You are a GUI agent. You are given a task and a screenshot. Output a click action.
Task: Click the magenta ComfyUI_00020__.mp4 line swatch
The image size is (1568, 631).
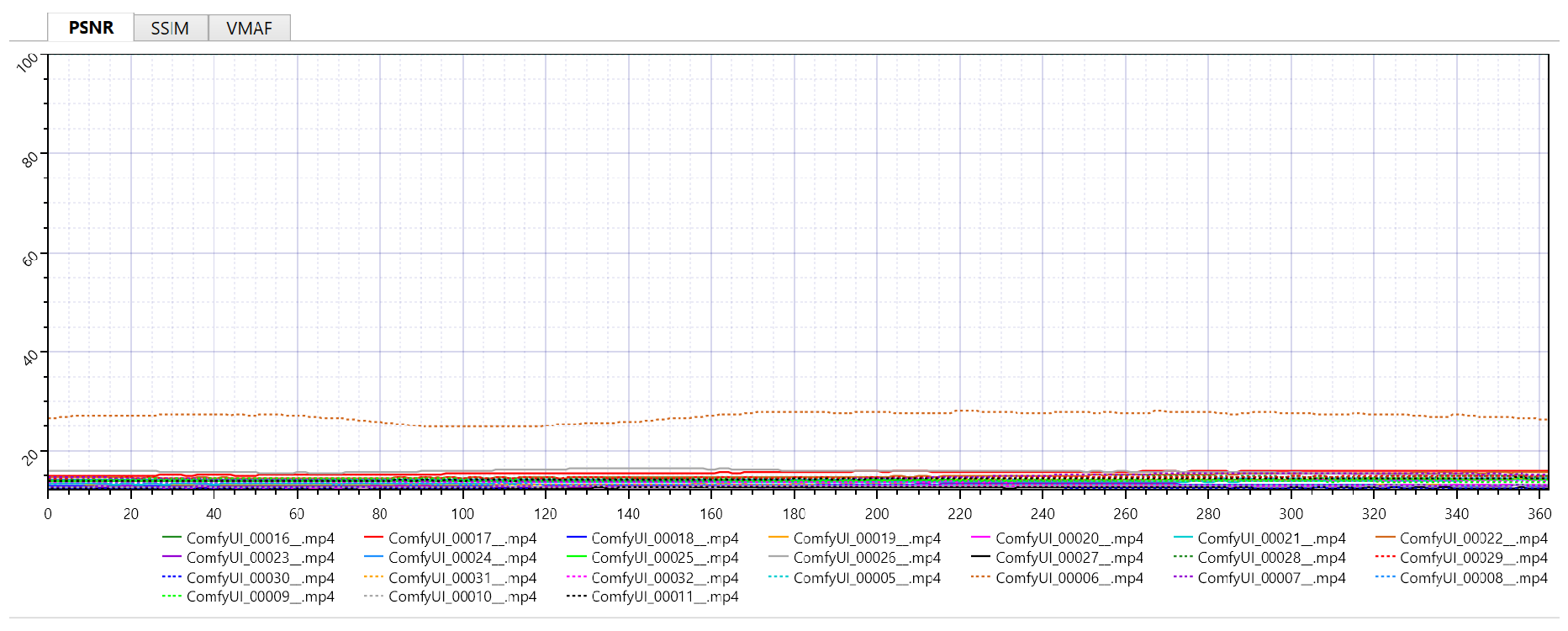(x=981, y=538)
